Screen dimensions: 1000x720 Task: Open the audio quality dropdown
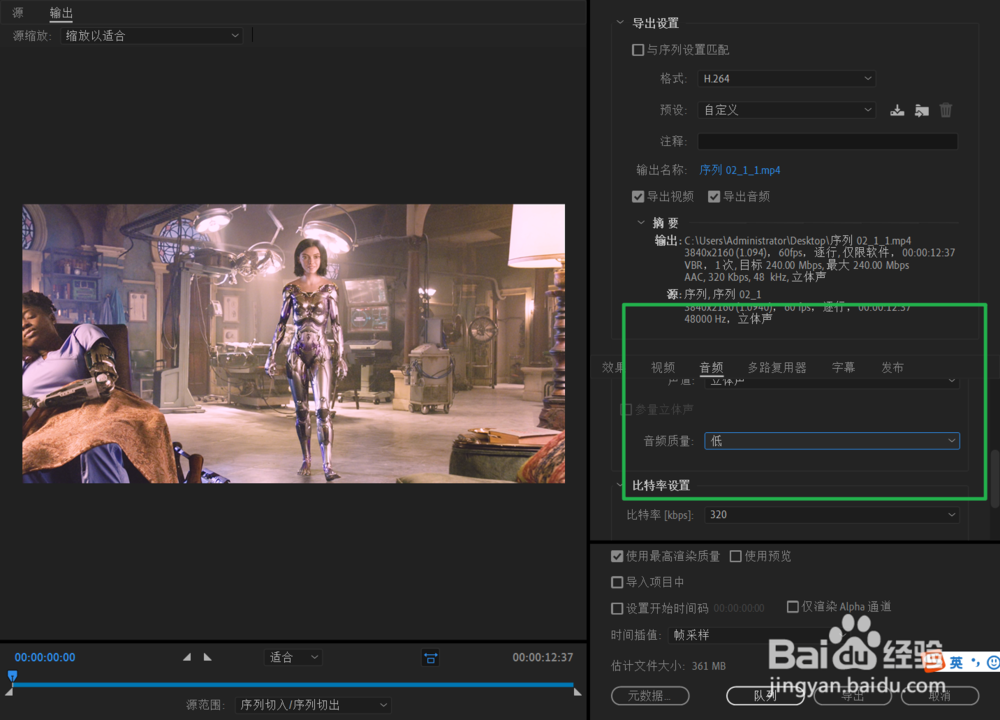tap(832, 441)
